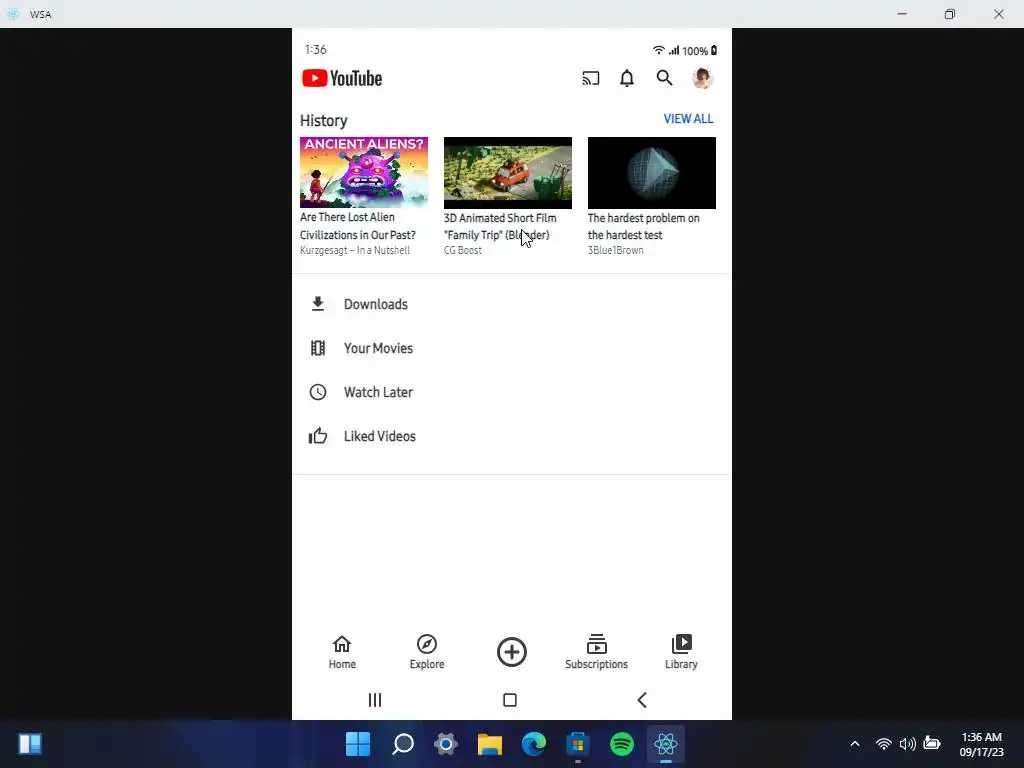Click the Liked Videos thumbs-up icon
1024x768 pixels.
point(318,436)
